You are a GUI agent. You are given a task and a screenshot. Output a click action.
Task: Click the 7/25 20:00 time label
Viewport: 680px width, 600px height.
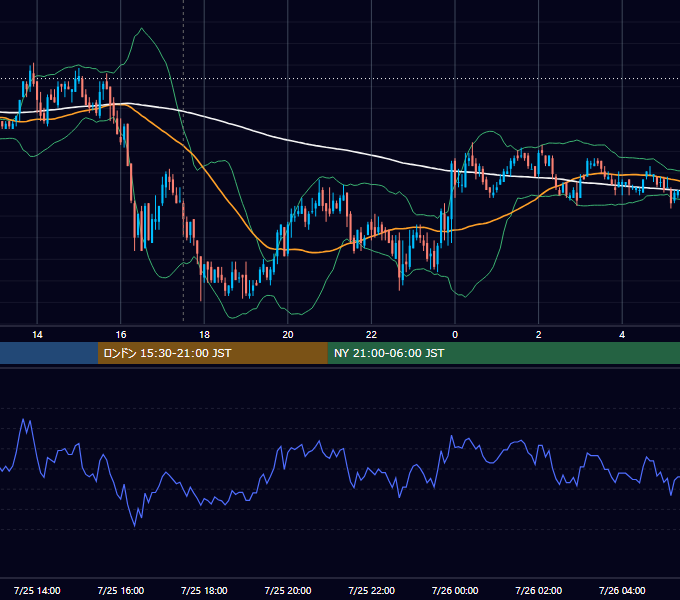288,590
